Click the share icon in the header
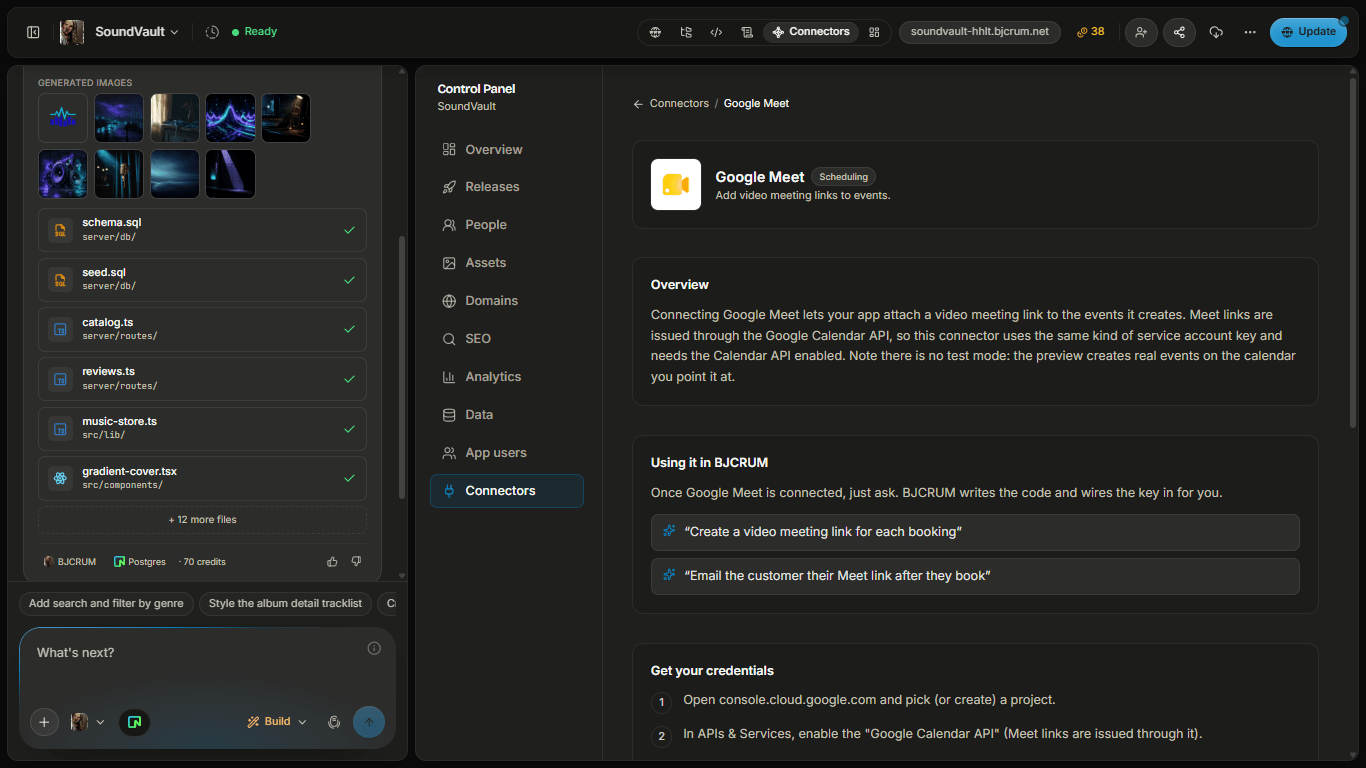1366x768 pixels. [1179, 32]
